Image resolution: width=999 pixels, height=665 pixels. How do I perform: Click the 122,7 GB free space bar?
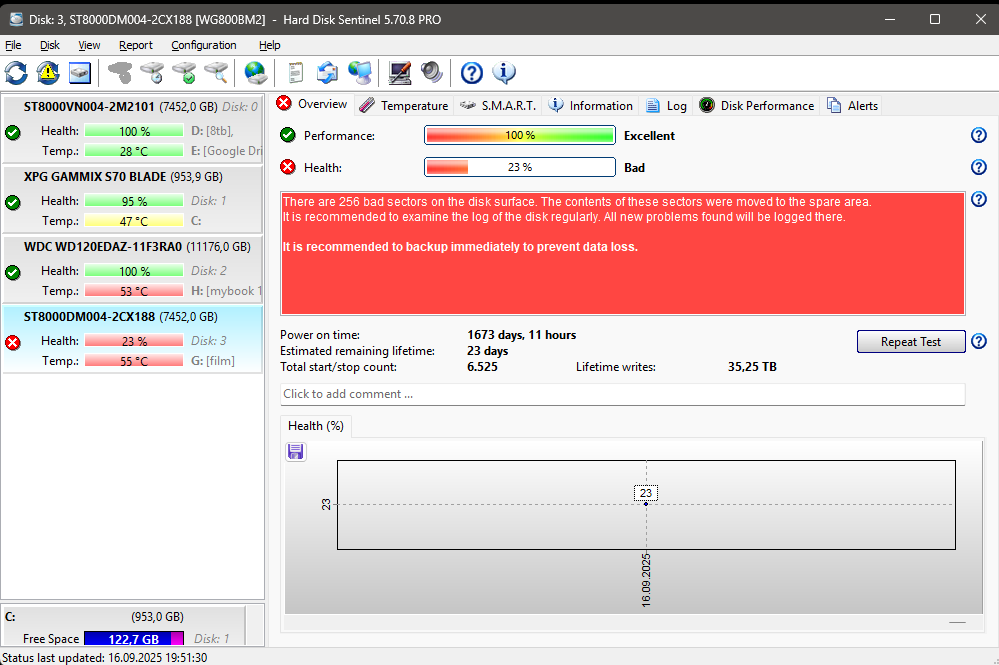(x=134, y=639)
